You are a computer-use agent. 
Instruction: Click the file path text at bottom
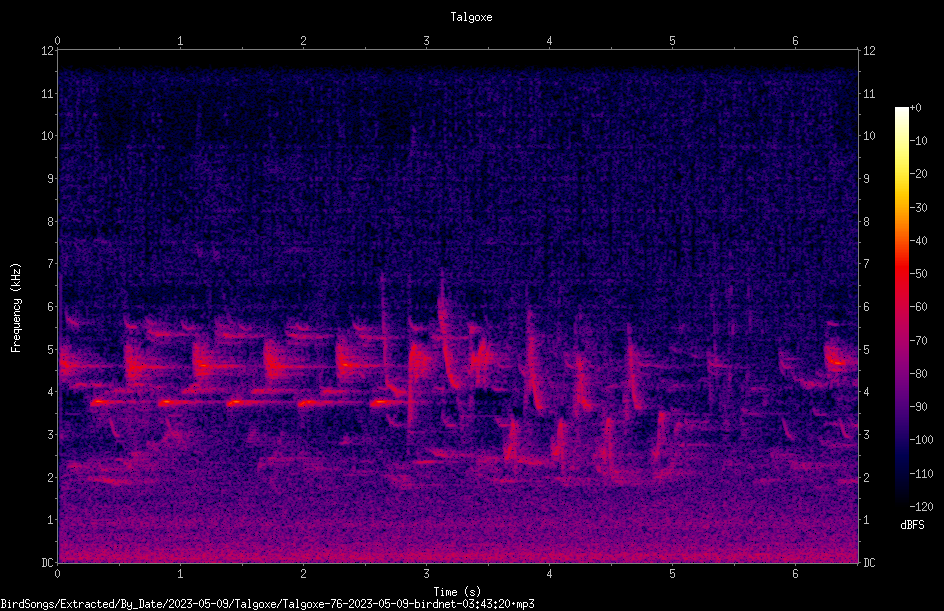click(x=267, y=604)
